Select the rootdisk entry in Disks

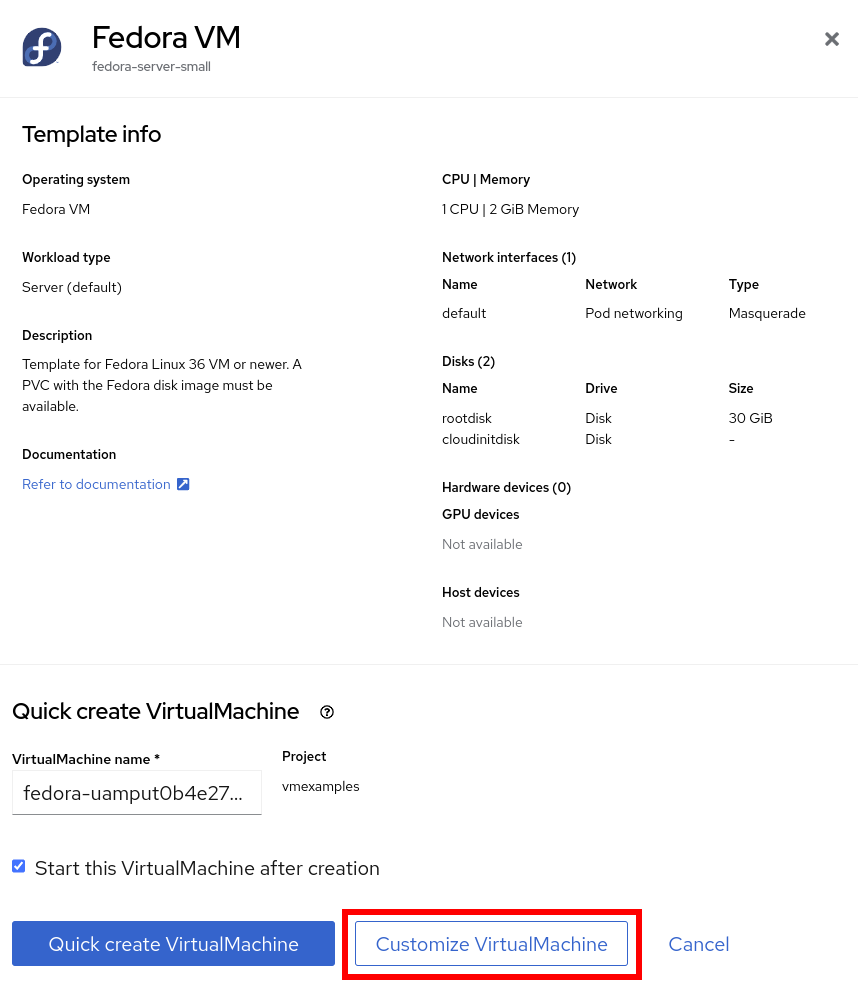tap(467, 418)
